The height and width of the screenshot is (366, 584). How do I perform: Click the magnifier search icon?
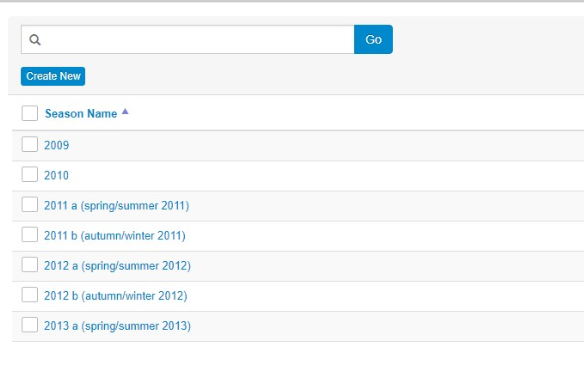pos(35,39)
